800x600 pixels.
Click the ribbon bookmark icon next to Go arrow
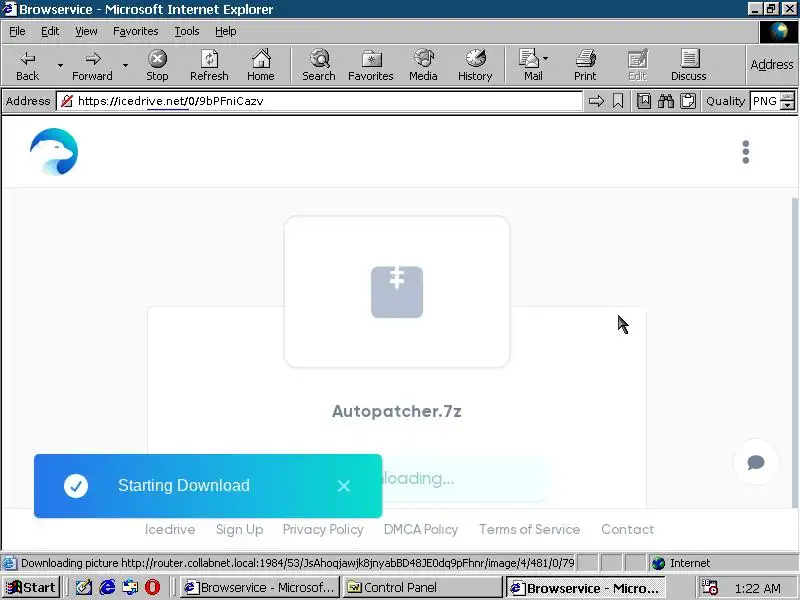click(618, 101)
